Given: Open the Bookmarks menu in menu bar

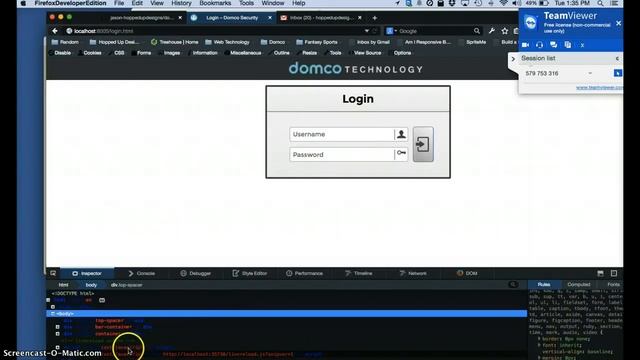Looking at the screenshot, I should click(x=215, y=3).
